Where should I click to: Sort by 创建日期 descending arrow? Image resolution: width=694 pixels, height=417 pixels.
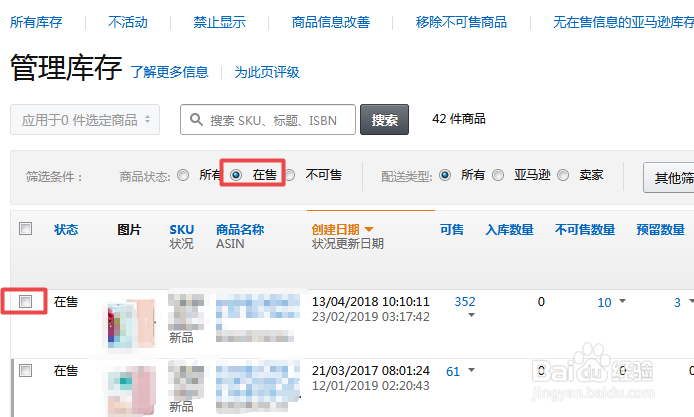click(x=369, y=229)
